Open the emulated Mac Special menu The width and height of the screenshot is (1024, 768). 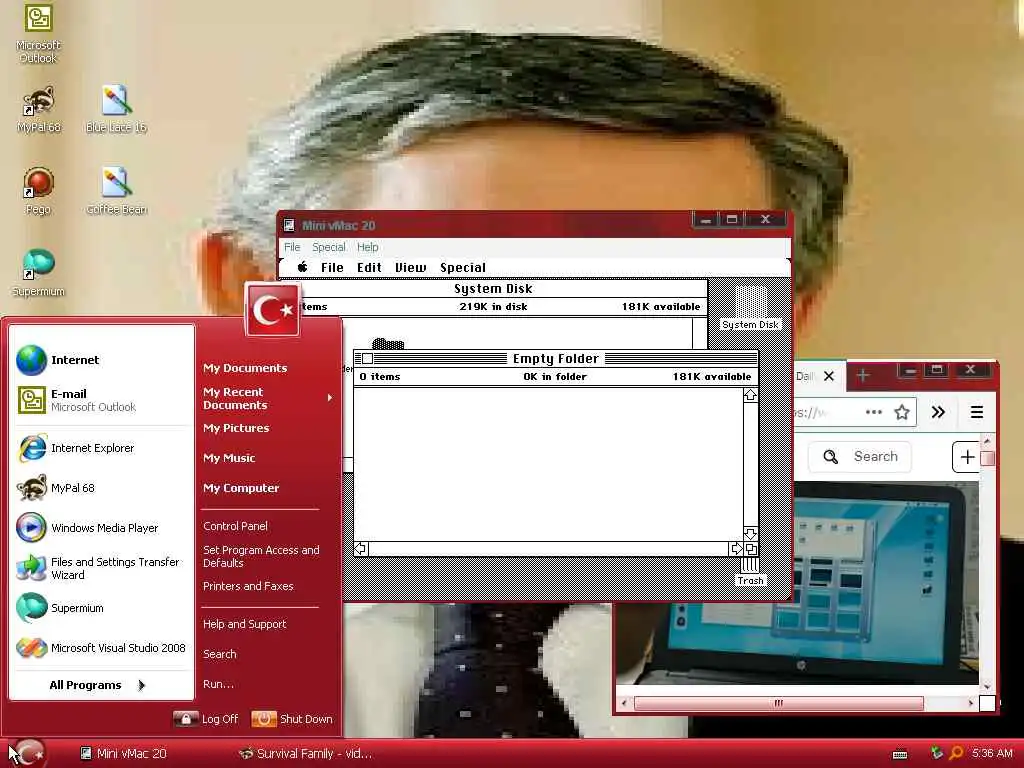coord(463,267)
